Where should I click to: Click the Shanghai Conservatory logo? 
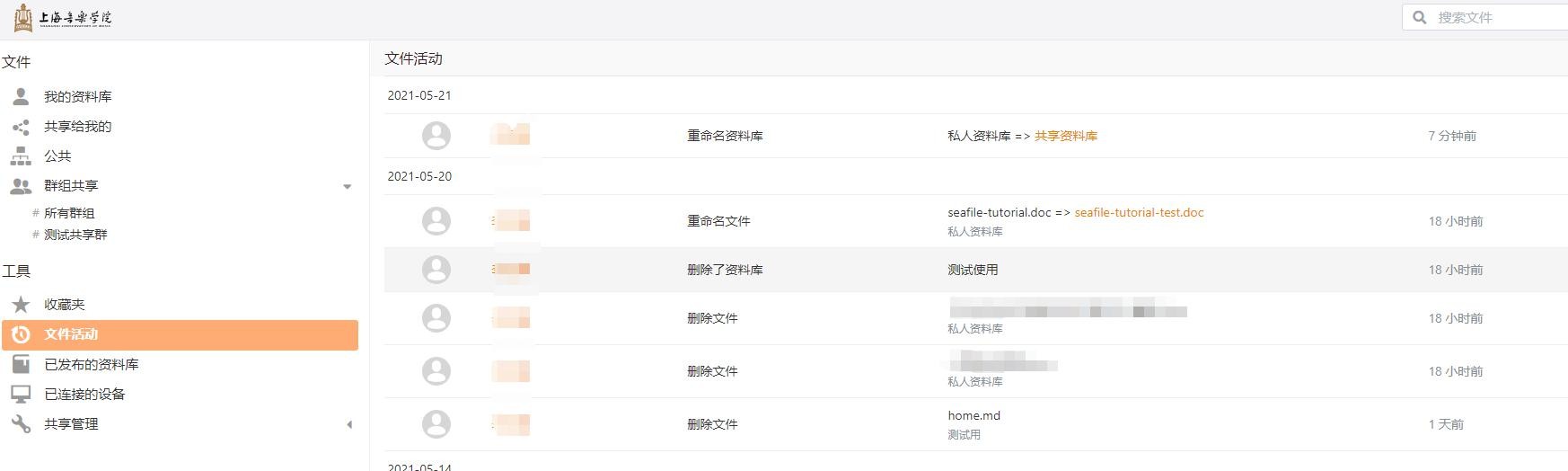point(63,18)
